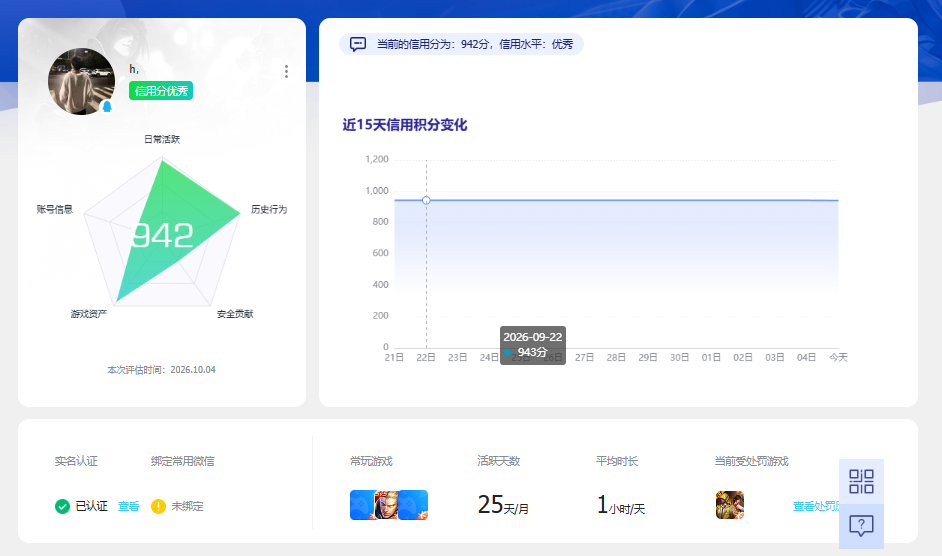Image resolution: width=942 pixels, height=556 pixels.
Task: Click the current credit score message banner
Action: (461, 44)
